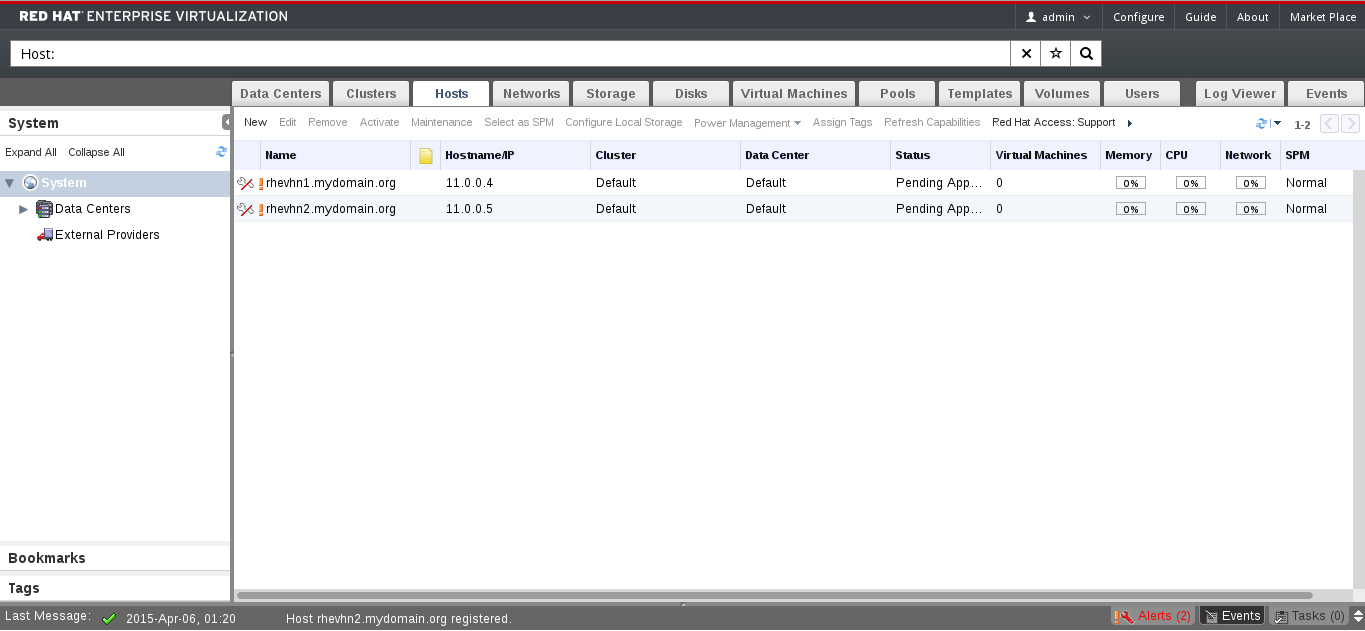Open the Storage tab

(610, 93)
